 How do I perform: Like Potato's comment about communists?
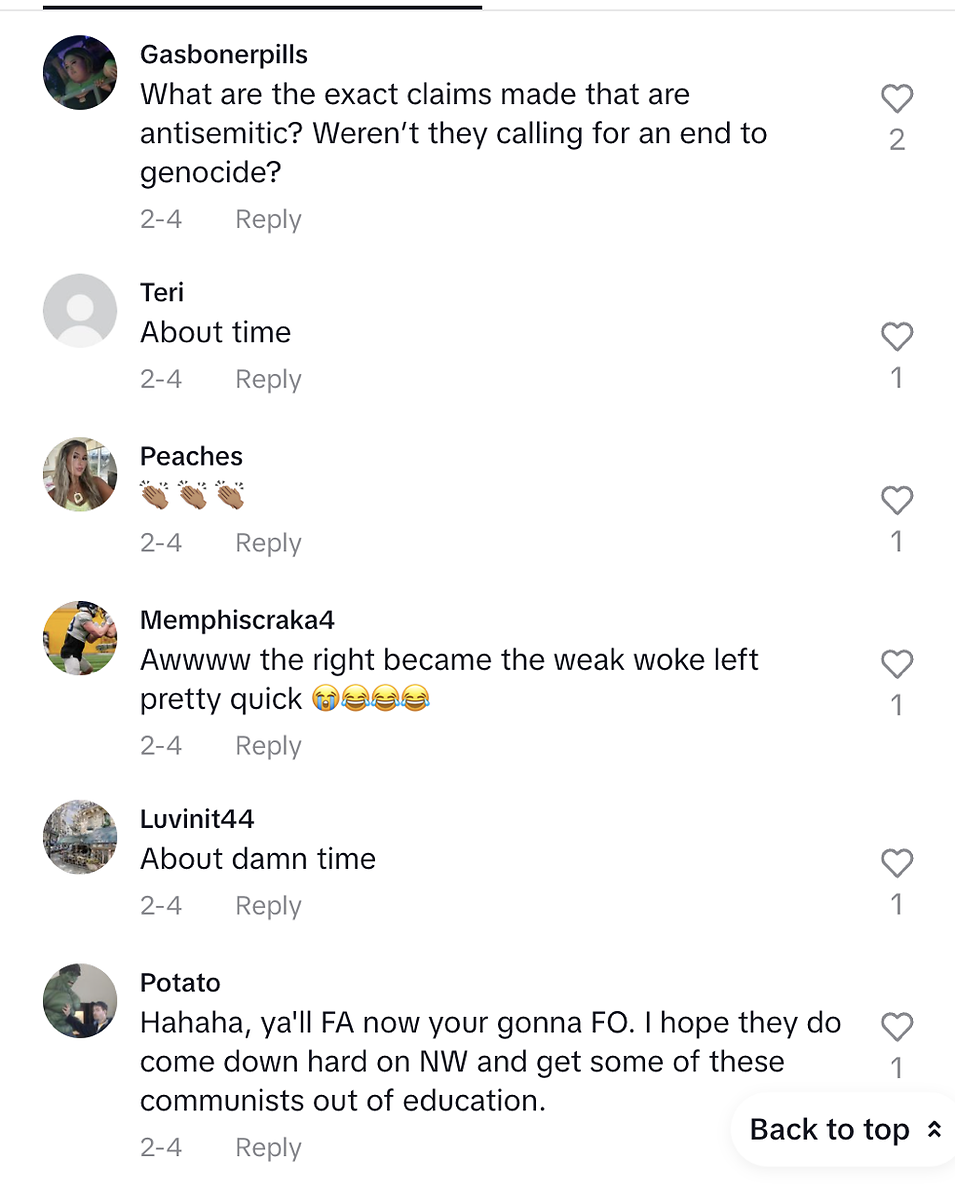897,1027
